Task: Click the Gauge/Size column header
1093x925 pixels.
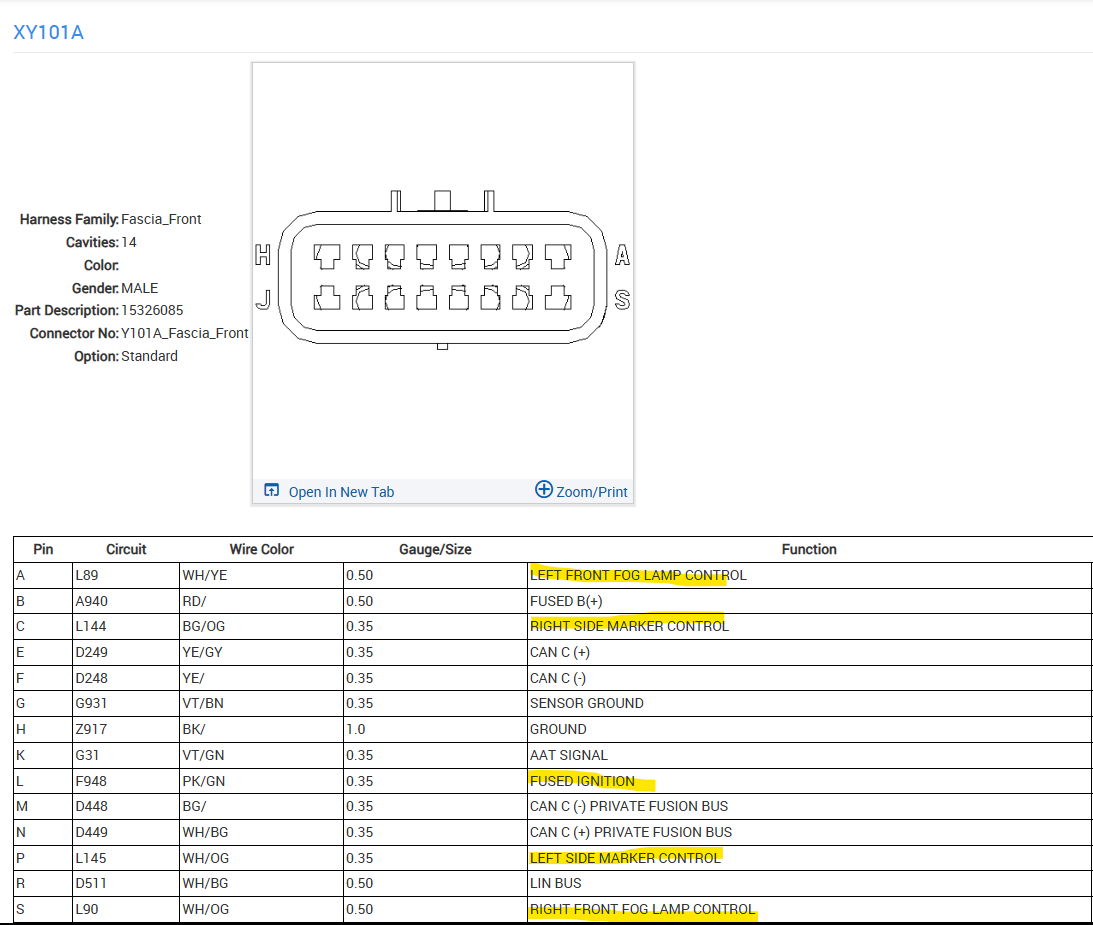Action: [435, 549]
